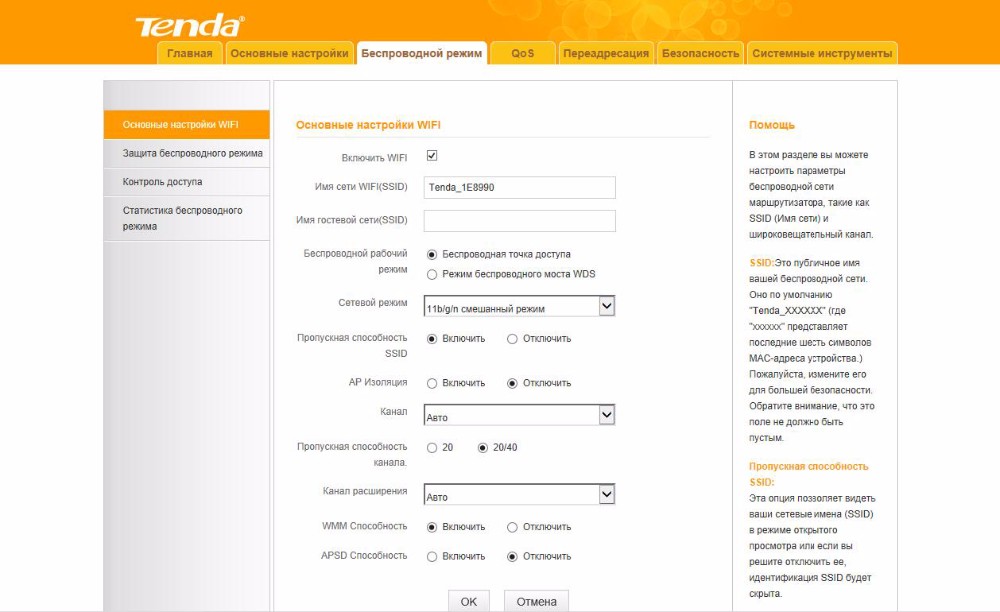The image size is (1000, 612).
Task: Open the Сетевой режим dropdown
Action: click(x=519, y=306)
